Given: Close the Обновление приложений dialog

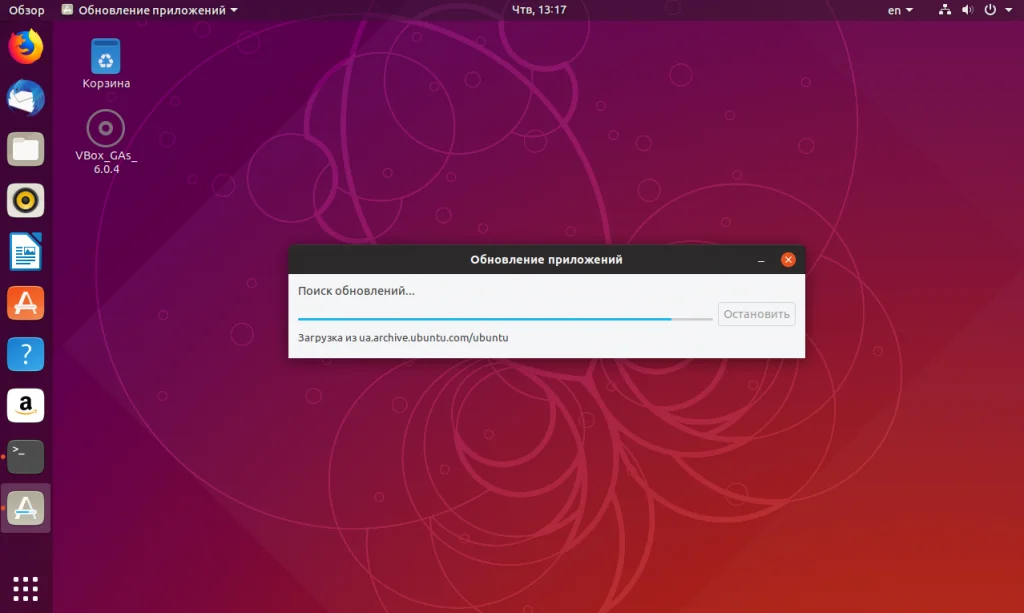Looking at the screenshot, I should coord(788,260).
